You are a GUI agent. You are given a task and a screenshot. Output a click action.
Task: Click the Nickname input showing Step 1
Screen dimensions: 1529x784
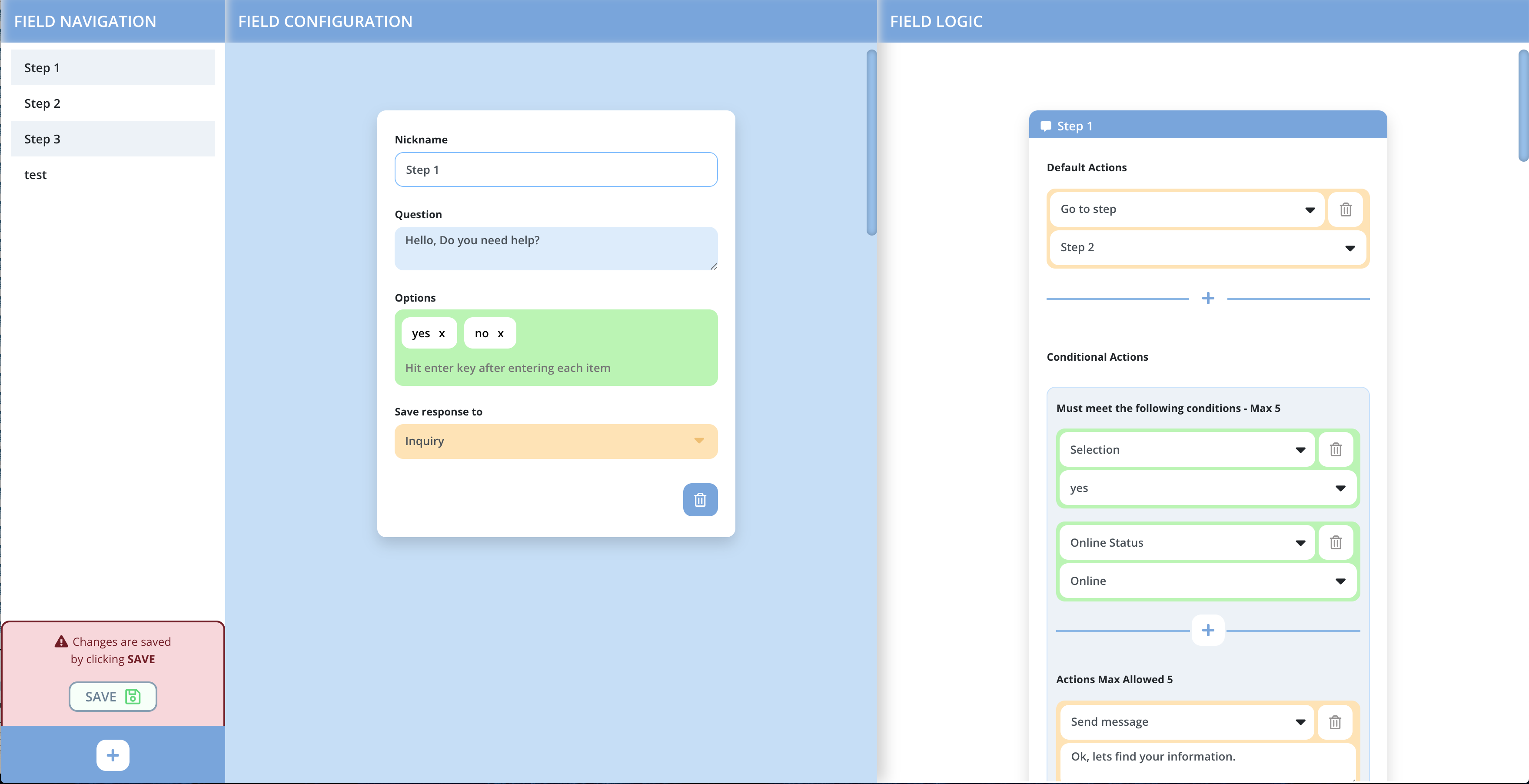(x=555, y=170)
